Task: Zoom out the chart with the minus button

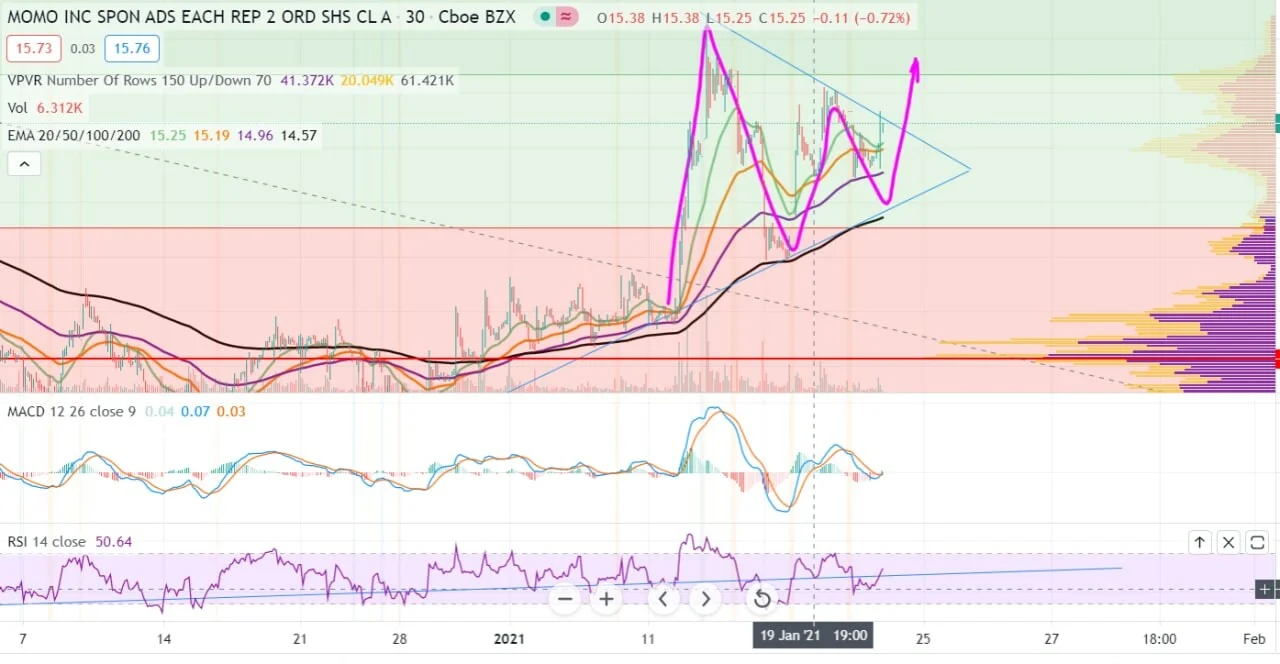Action: pos(565,599)
